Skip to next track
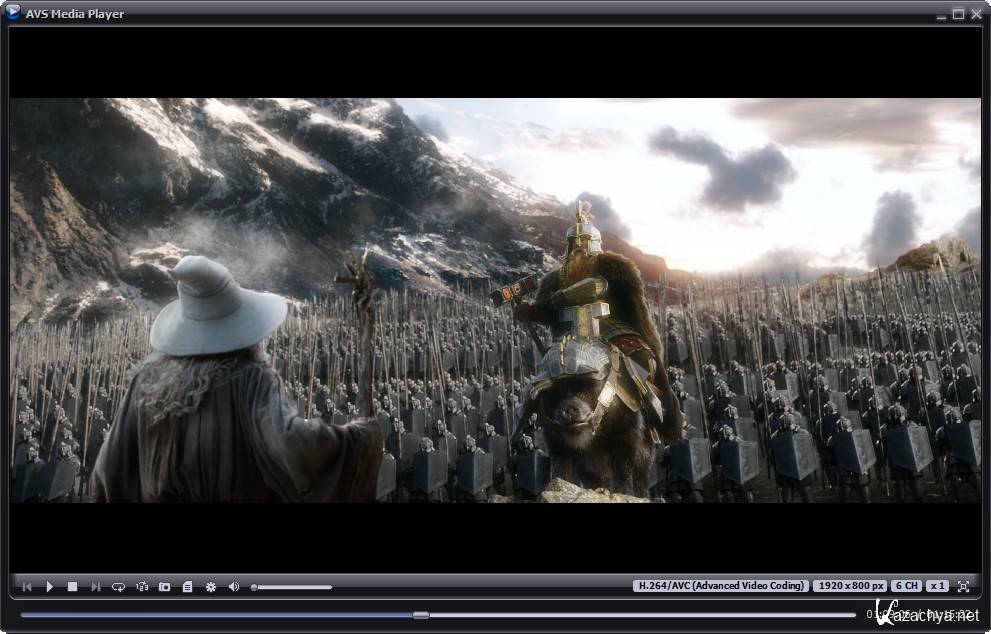The width and height of the screenshot is (991, 634). tap(96, 587)
